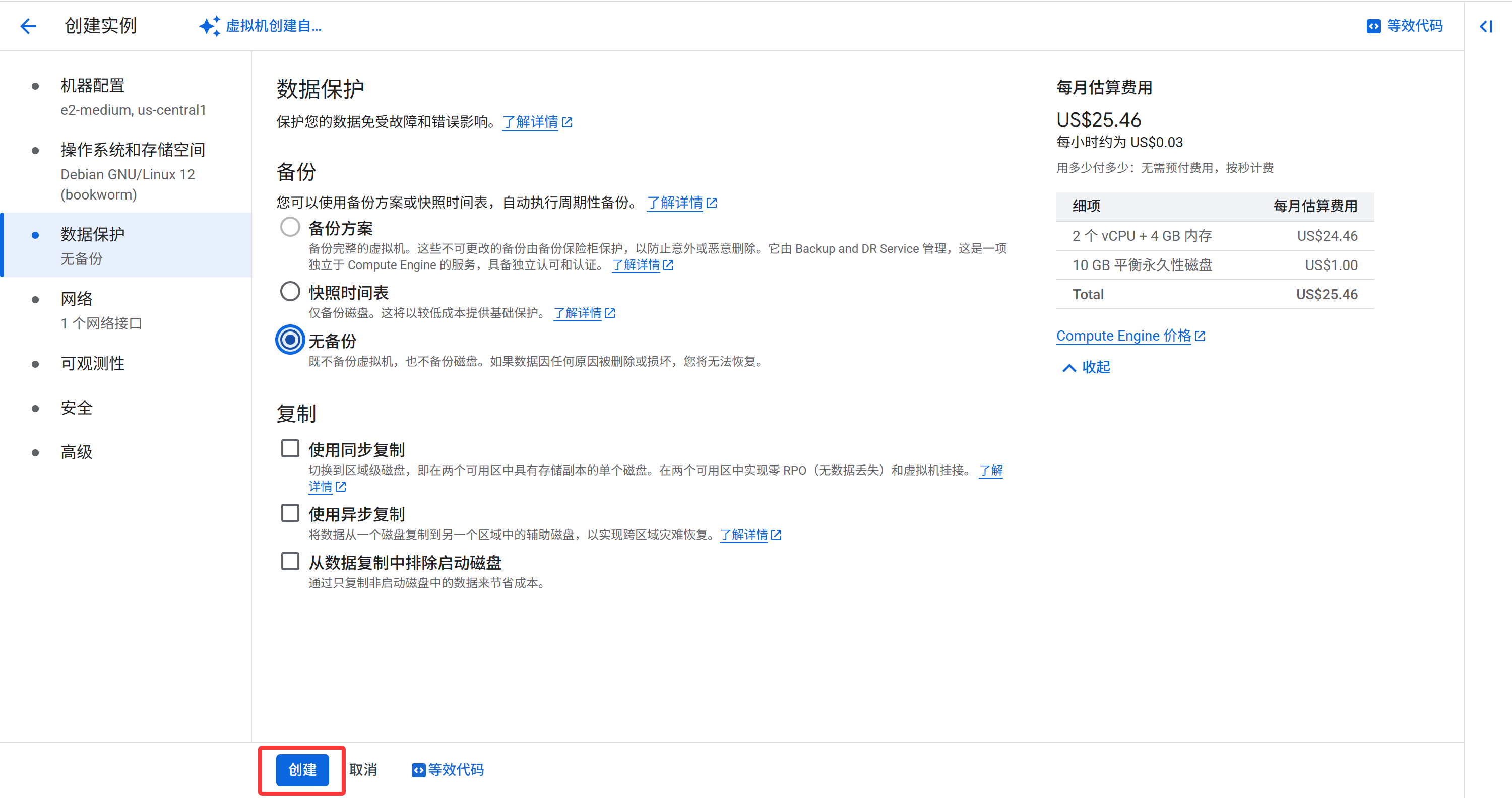Image resolution: width=1512 pixels, height=798 pixels.
Task: Click the 10 GB 平衡永久性磁盘 row
Action: pyautogui.click(x=1215, y=265)
